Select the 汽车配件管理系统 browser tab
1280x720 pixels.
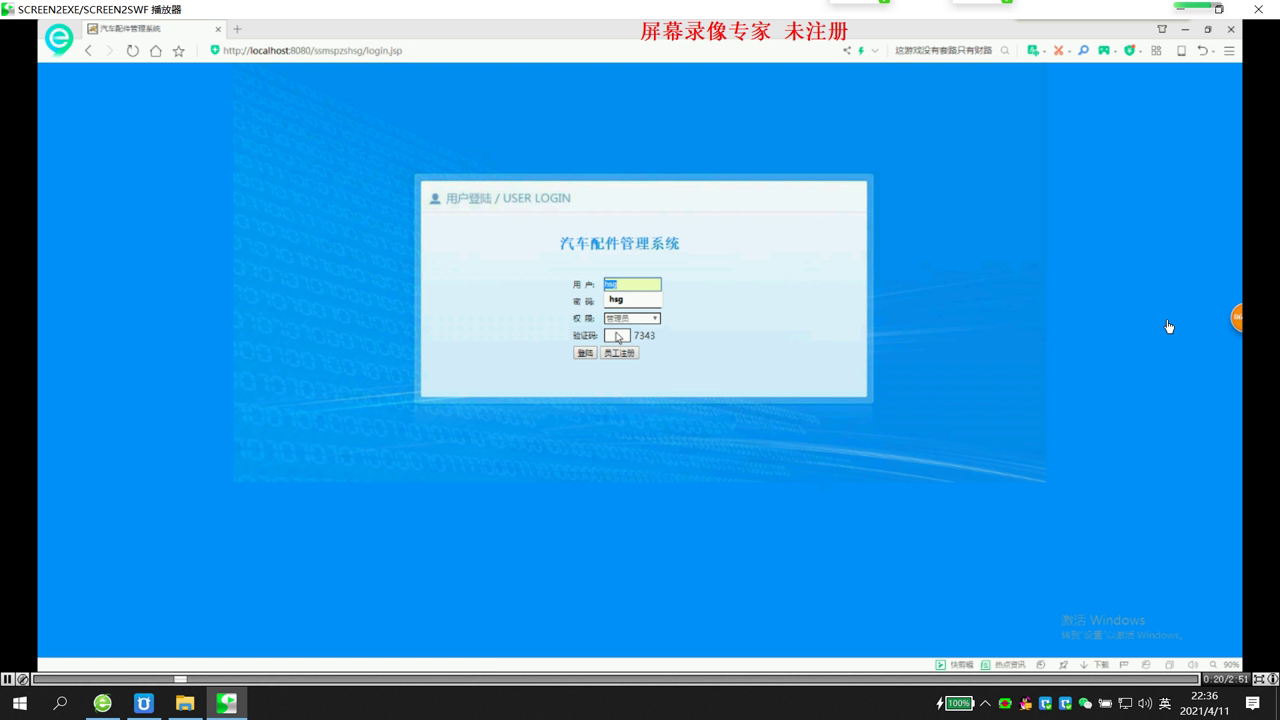(x=154, y=29)
